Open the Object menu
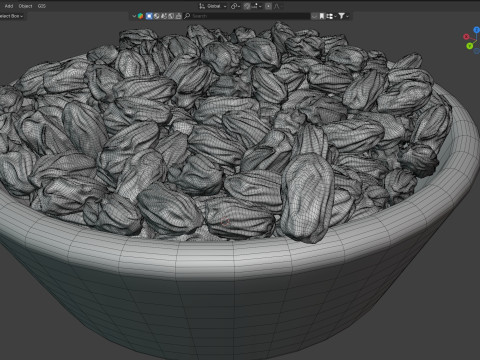This screenshot has height=360, width=480. pos(25,6)
